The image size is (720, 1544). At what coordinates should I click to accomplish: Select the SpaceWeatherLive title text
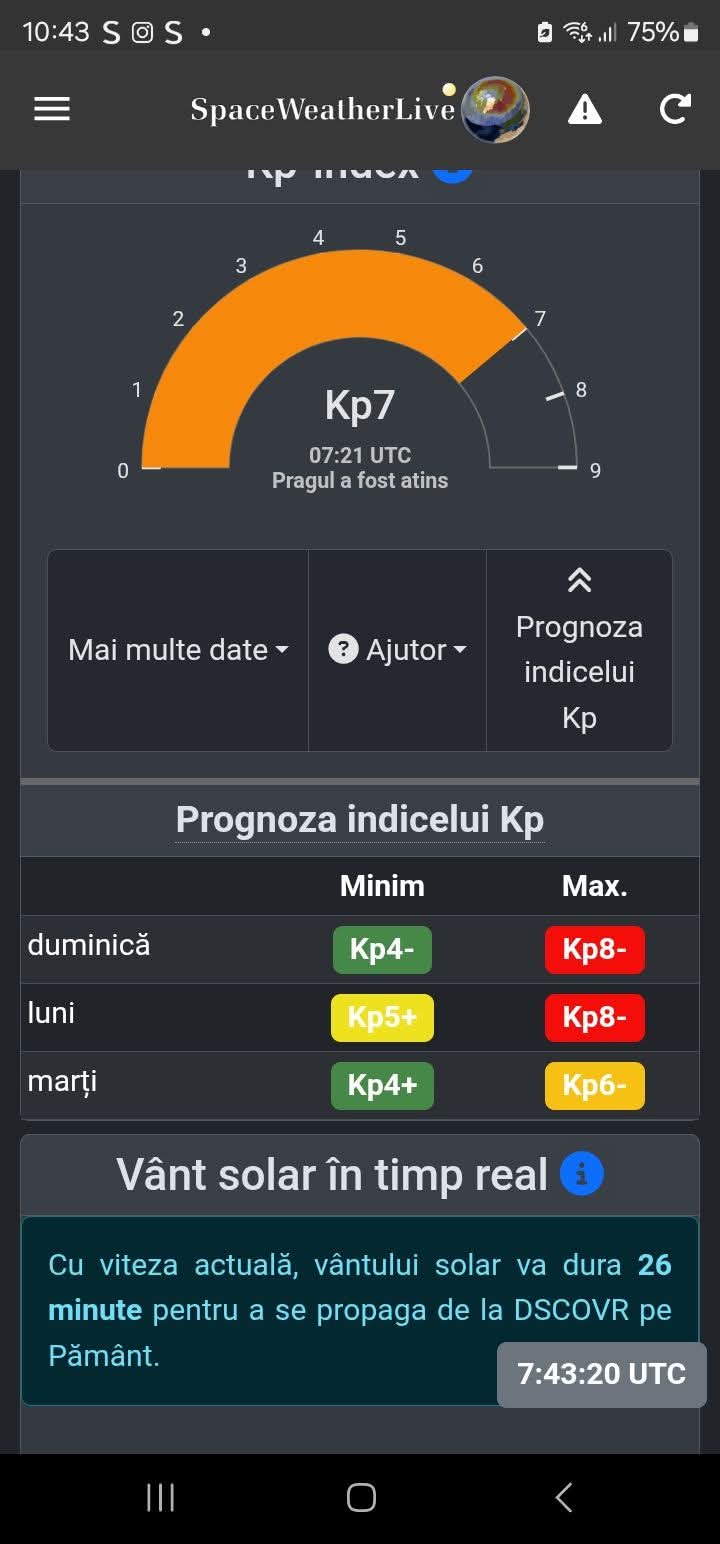tap(323, 110)
